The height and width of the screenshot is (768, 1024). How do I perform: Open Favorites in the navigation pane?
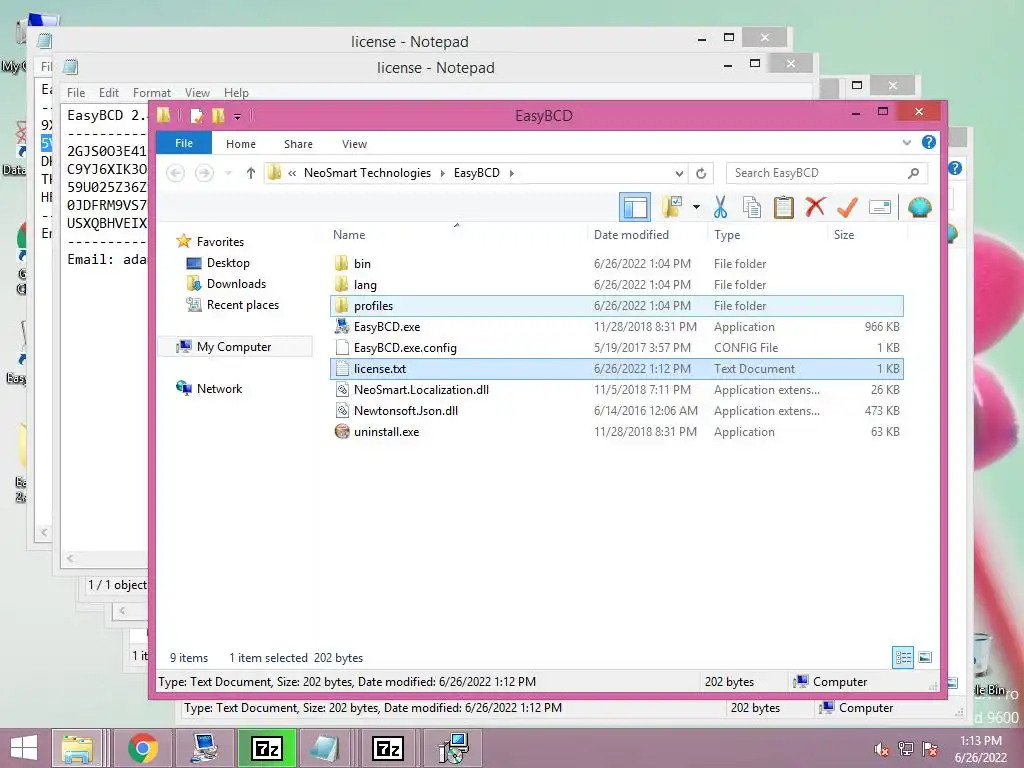[210, 242]
